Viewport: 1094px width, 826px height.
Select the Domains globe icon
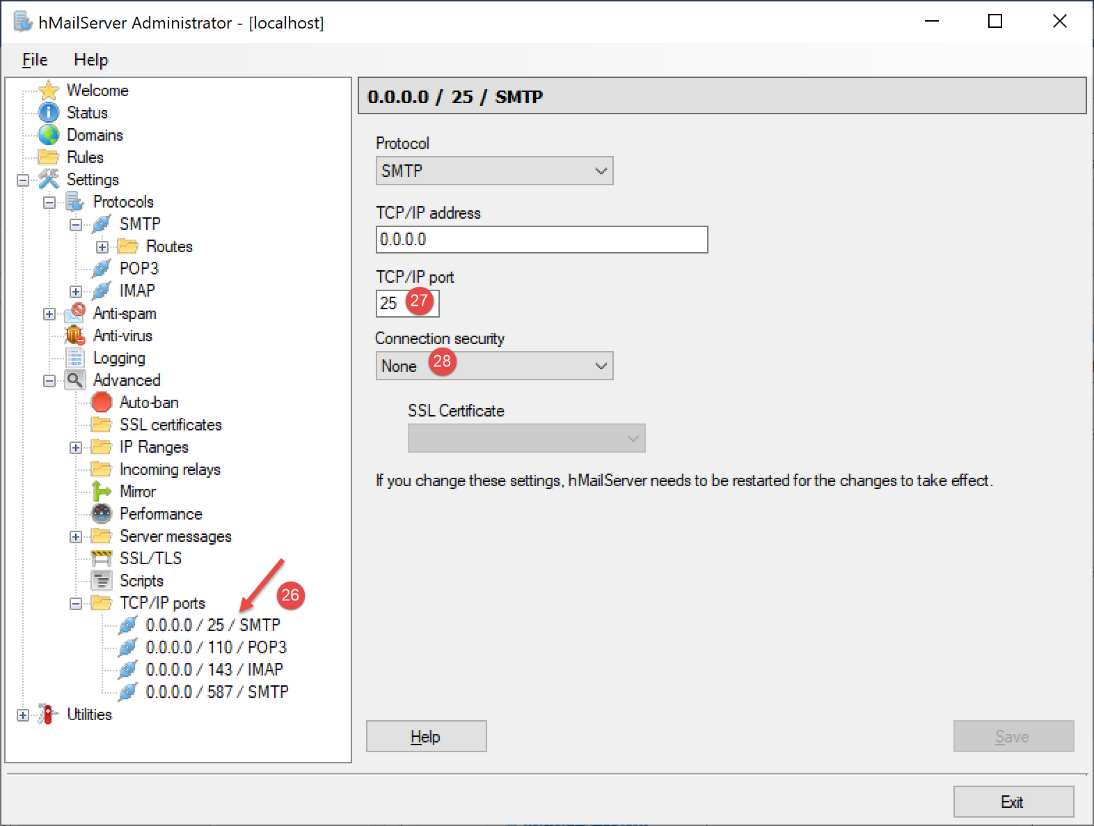click(x=49, y=135)
